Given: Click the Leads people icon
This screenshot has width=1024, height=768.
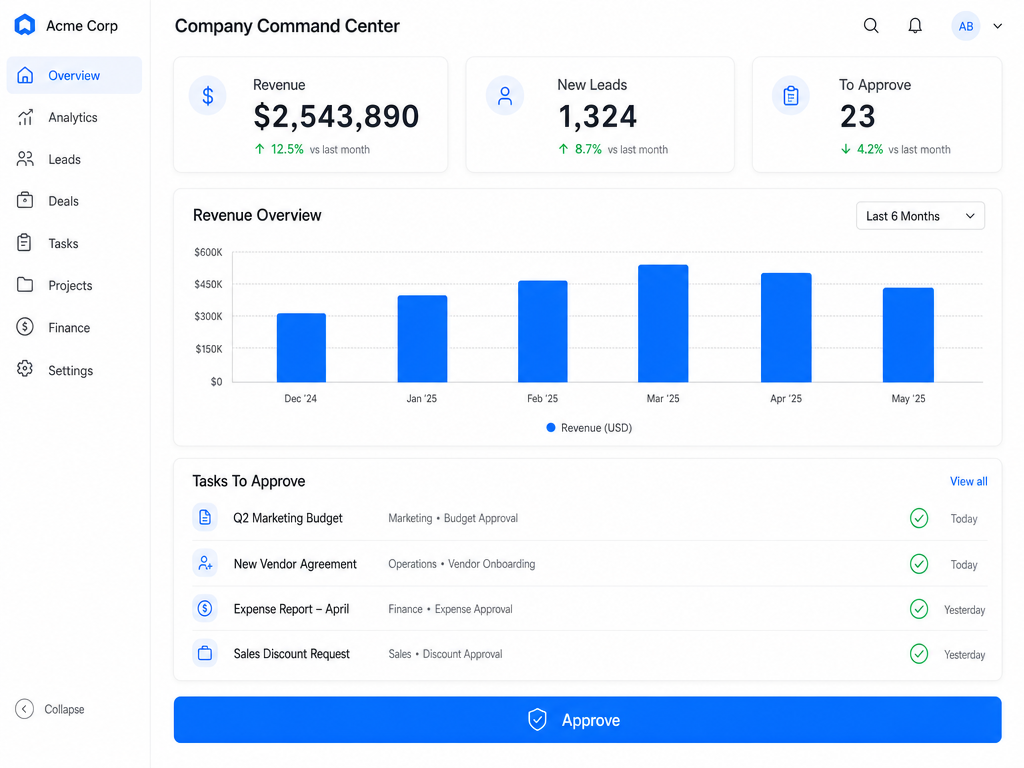Looking at the screenshot, I should 25,159.
